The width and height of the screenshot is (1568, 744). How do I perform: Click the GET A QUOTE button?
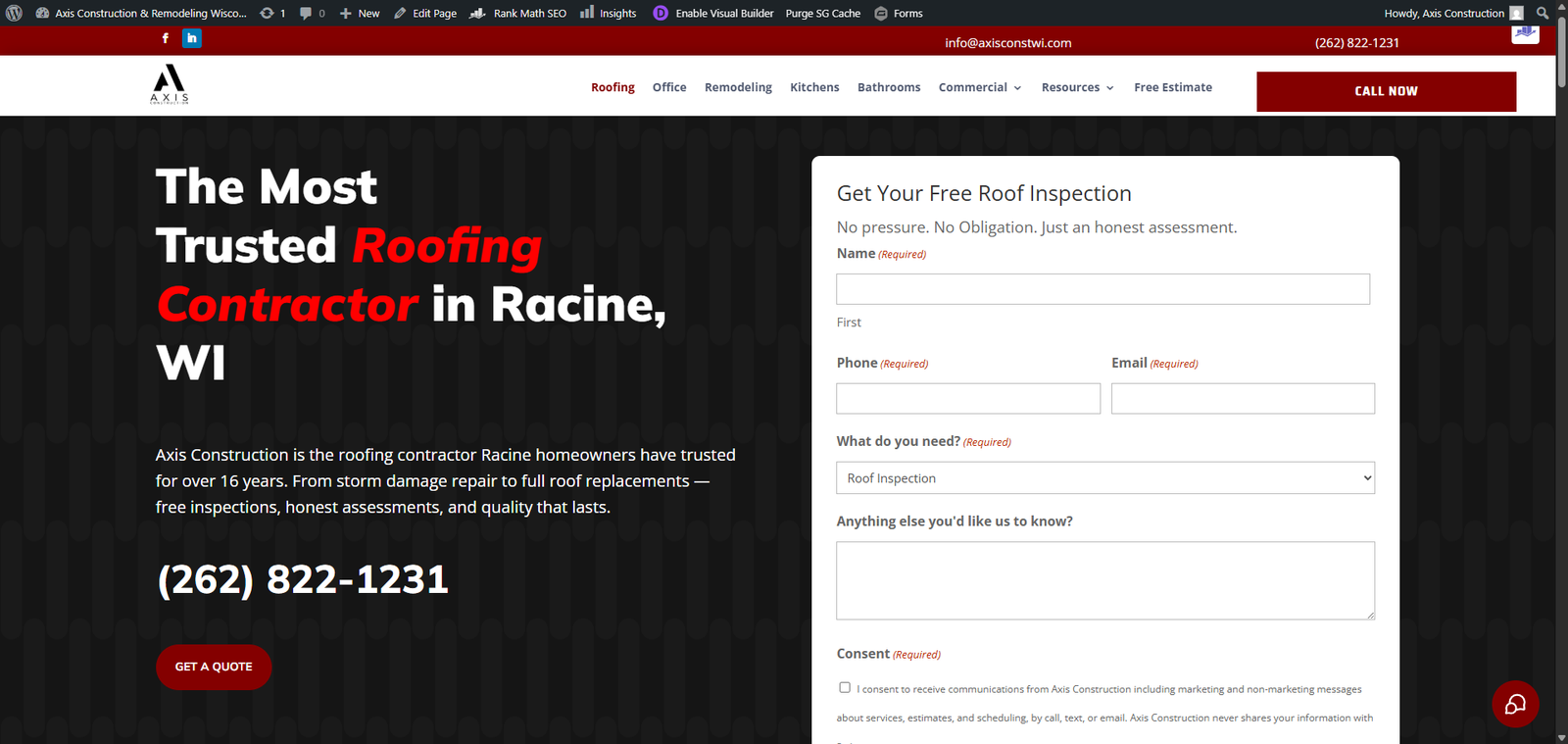(214, 667)
